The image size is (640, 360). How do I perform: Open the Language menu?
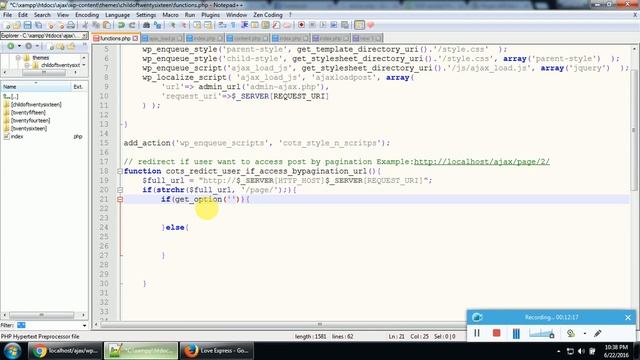click(x=117, y=15)
